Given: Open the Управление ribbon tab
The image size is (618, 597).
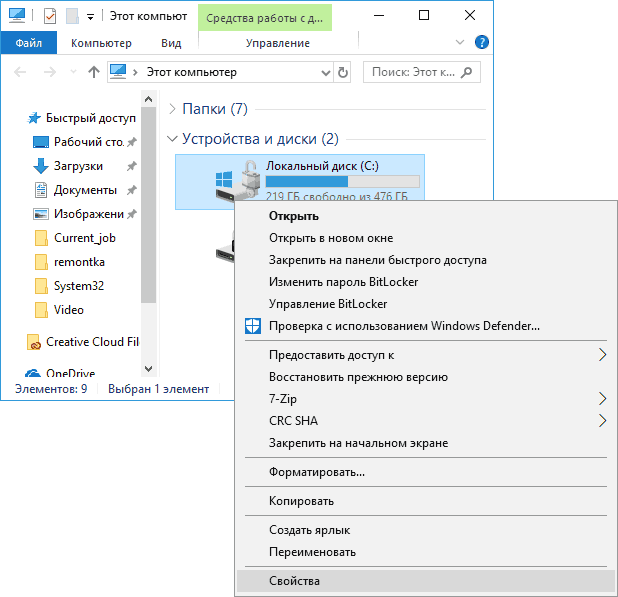Looking at the screenshot, I should pyautogui.click(x=277, y=43).
